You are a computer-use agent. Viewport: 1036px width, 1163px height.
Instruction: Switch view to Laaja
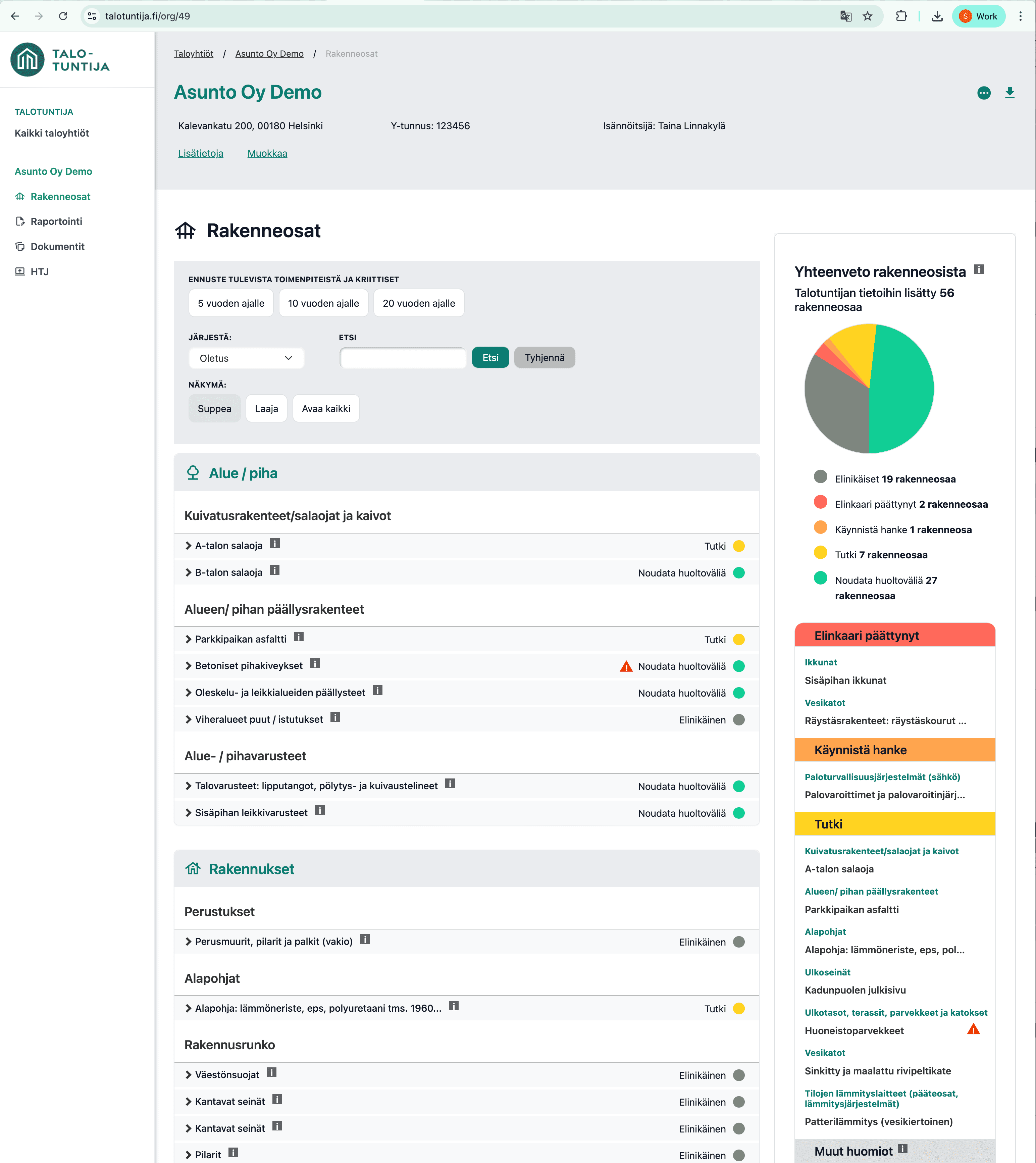click(266, 408)
